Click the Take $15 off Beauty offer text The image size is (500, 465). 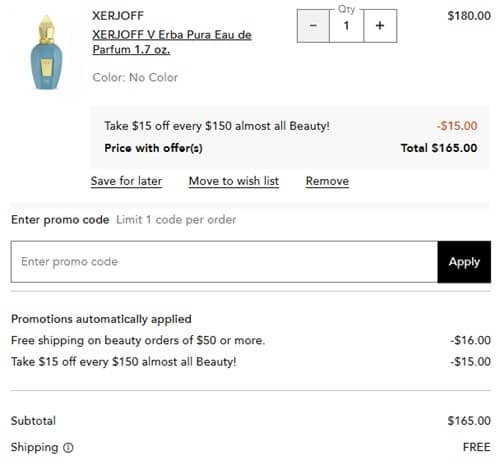coord(217,126)
